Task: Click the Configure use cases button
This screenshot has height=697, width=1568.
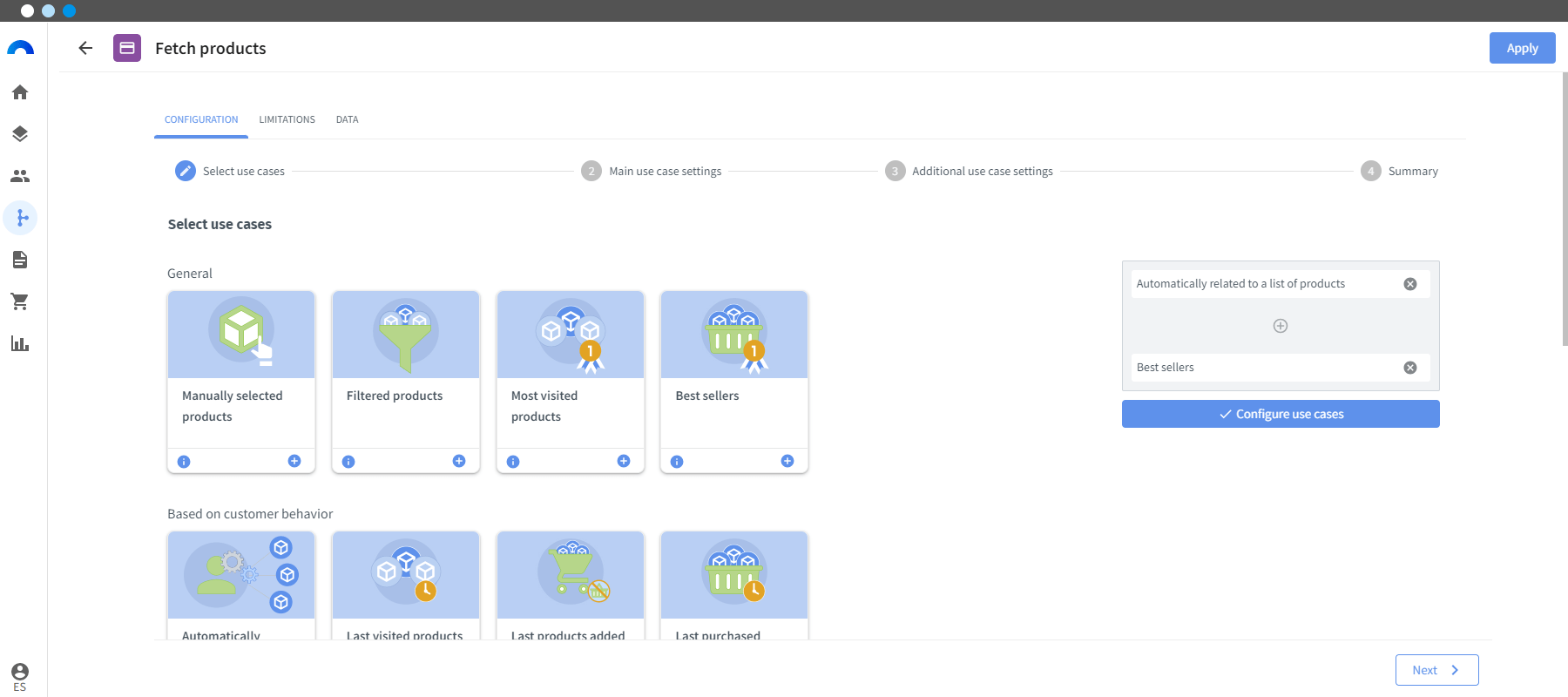Action: click(1281, 414)
